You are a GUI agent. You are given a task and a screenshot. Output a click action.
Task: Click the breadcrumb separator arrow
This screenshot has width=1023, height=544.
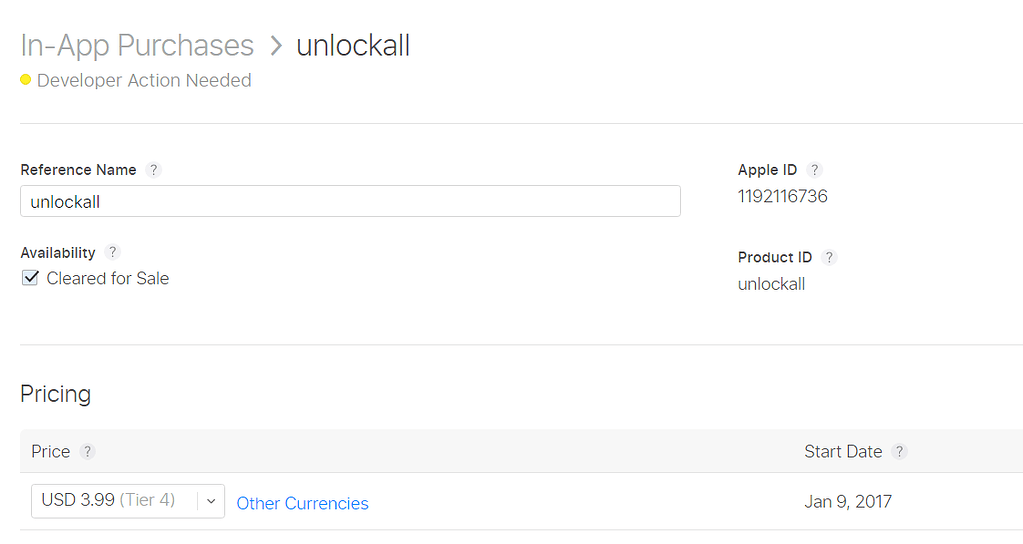[275, 46]
